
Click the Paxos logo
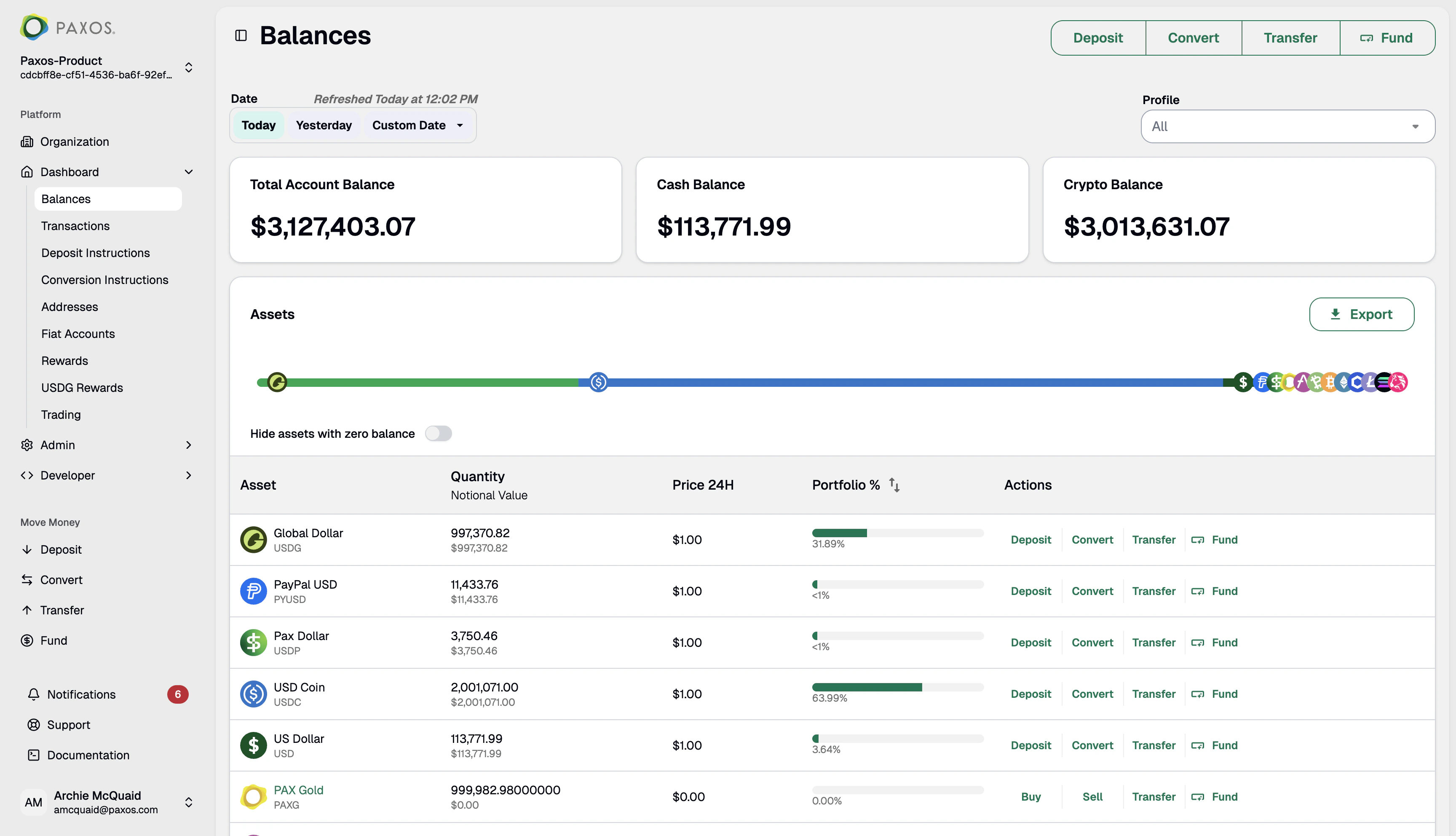[x=67, y=27]
